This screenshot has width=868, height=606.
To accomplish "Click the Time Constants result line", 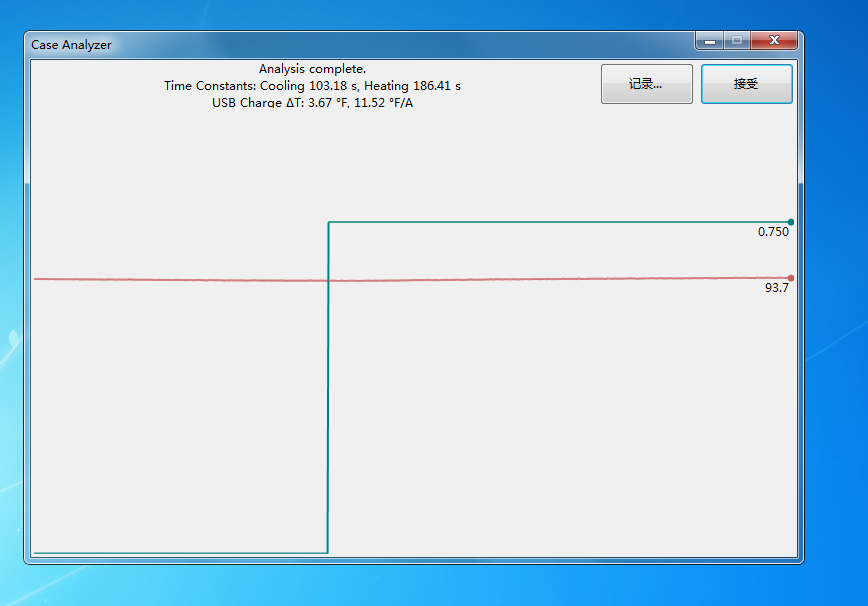I will (312, 86).
